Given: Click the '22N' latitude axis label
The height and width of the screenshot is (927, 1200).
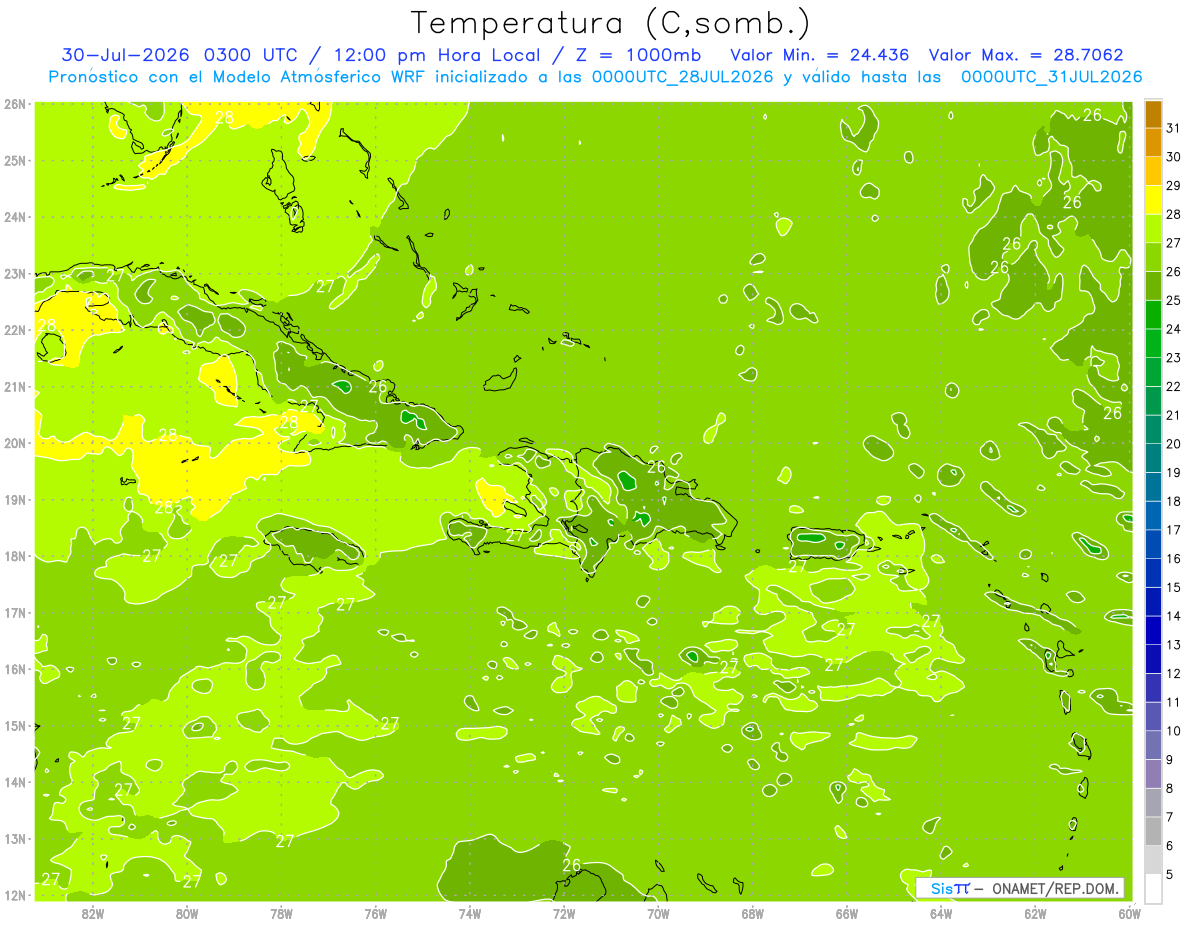Looking at the screenshot, I should pos(14,330).
